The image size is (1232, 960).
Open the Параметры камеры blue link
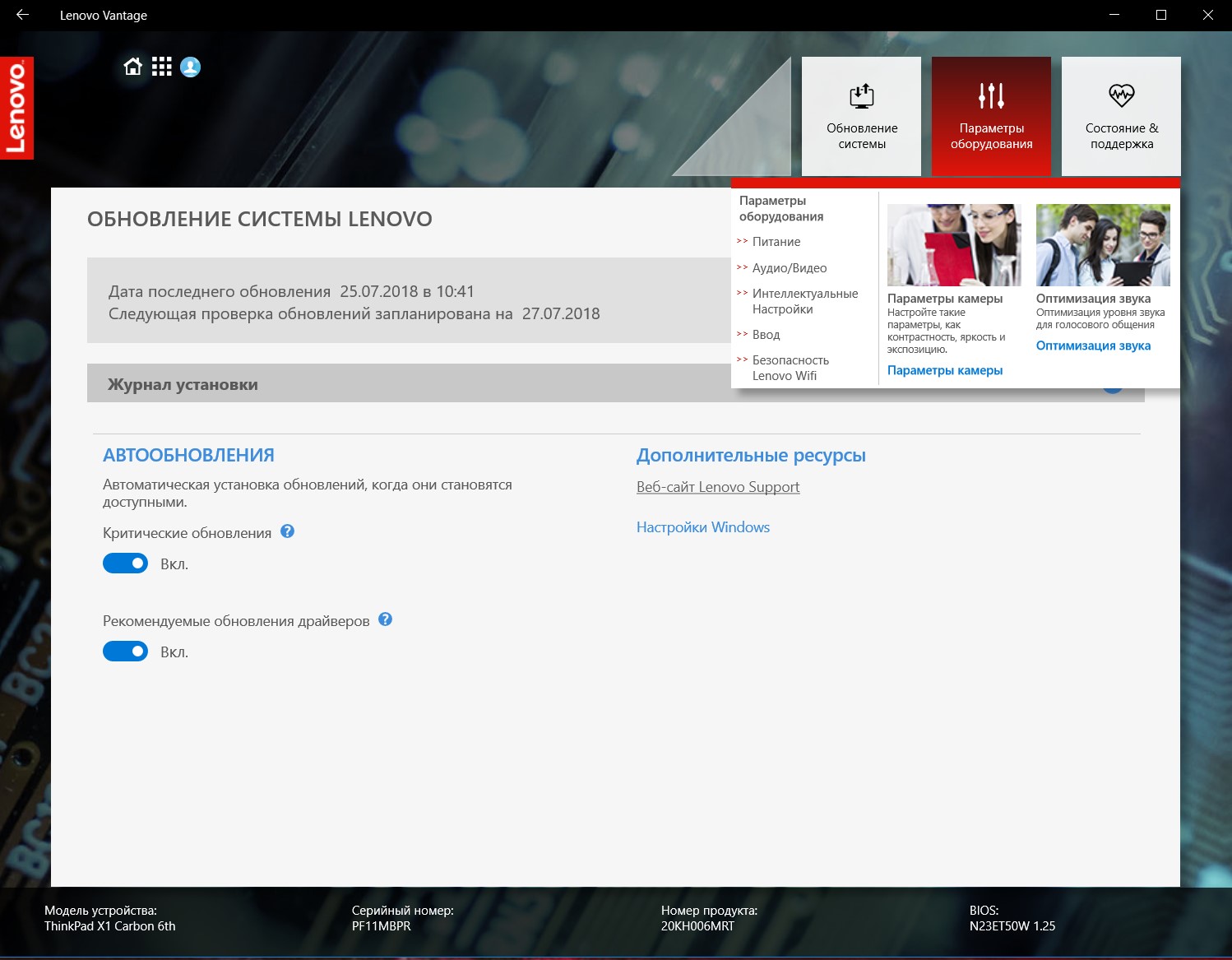(x=945, y=370)
